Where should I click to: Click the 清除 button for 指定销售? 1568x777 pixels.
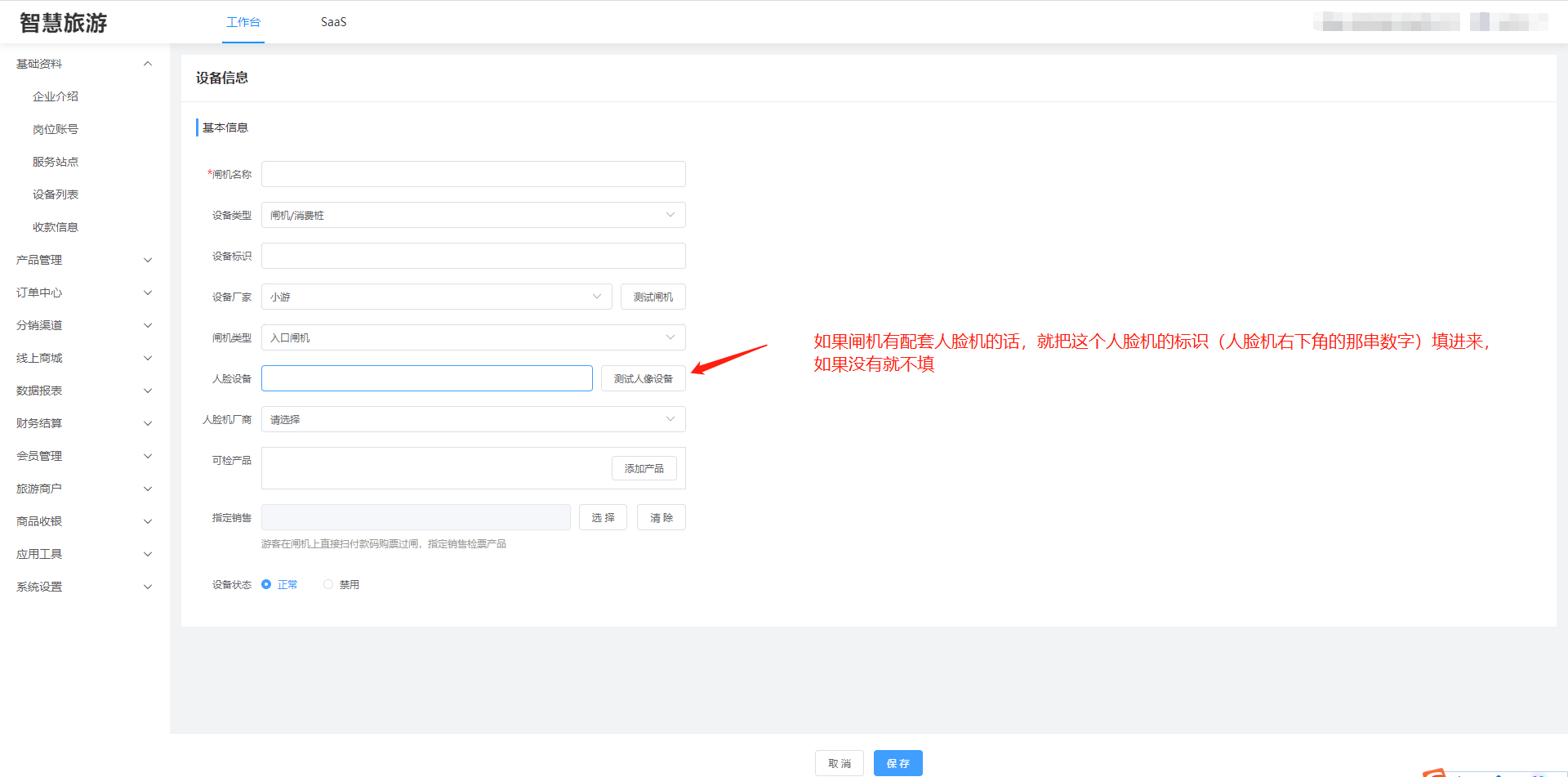point(661,517)
